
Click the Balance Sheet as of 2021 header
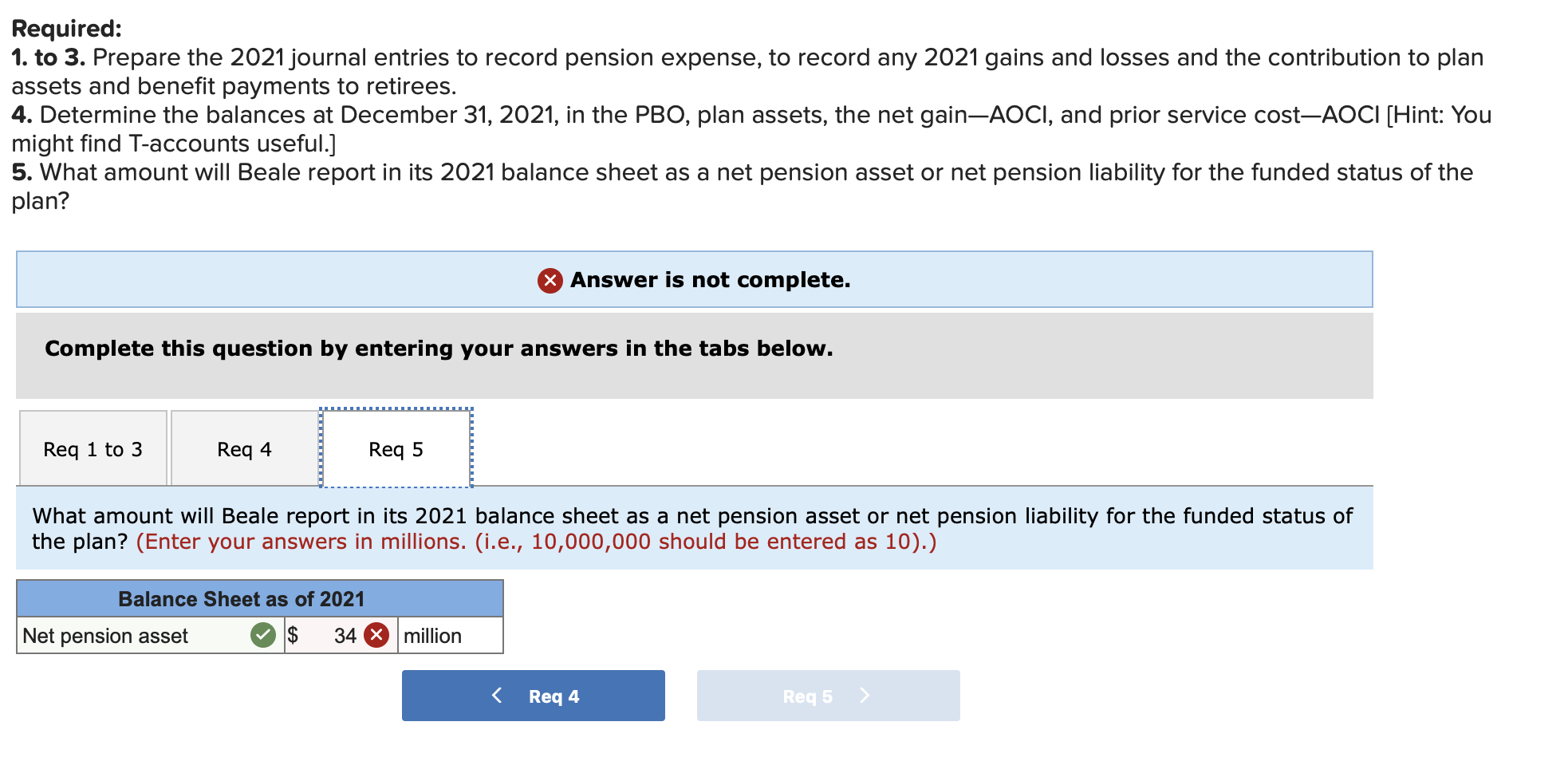(242, 598)
